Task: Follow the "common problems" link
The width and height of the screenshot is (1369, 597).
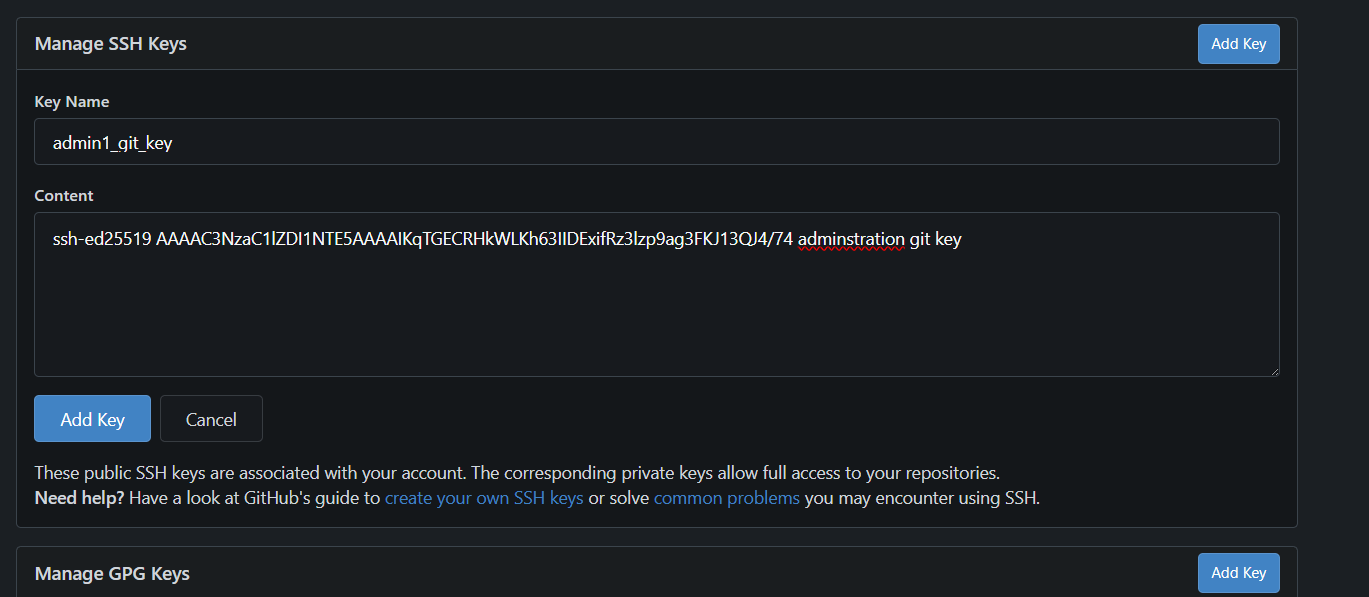Action: 726,498
